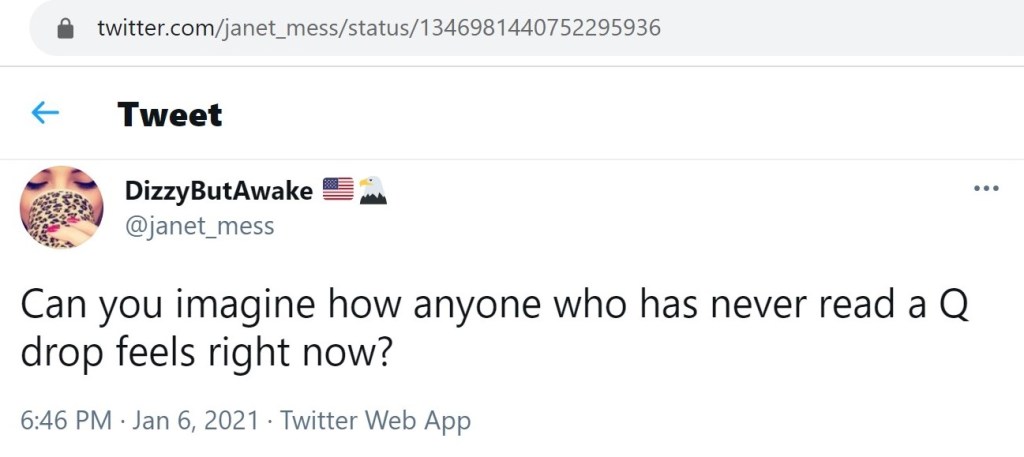Click the Tweet page heading
Image resolution: width=1024 pixels, height=457 pixels.
pyautogui.click(x=170, y=114)
